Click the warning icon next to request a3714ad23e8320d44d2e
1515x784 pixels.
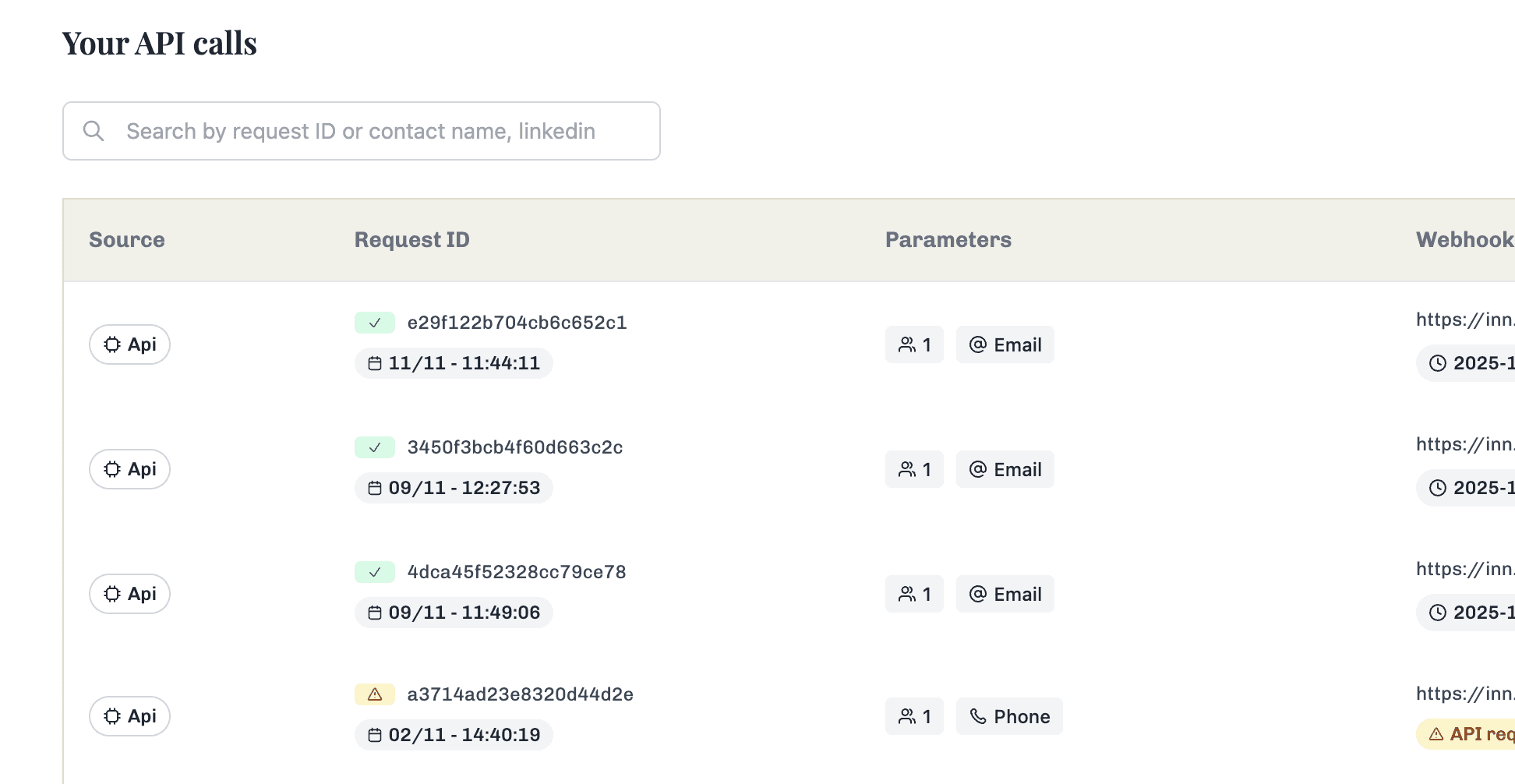pyautogui.click(x=375, y=694)
